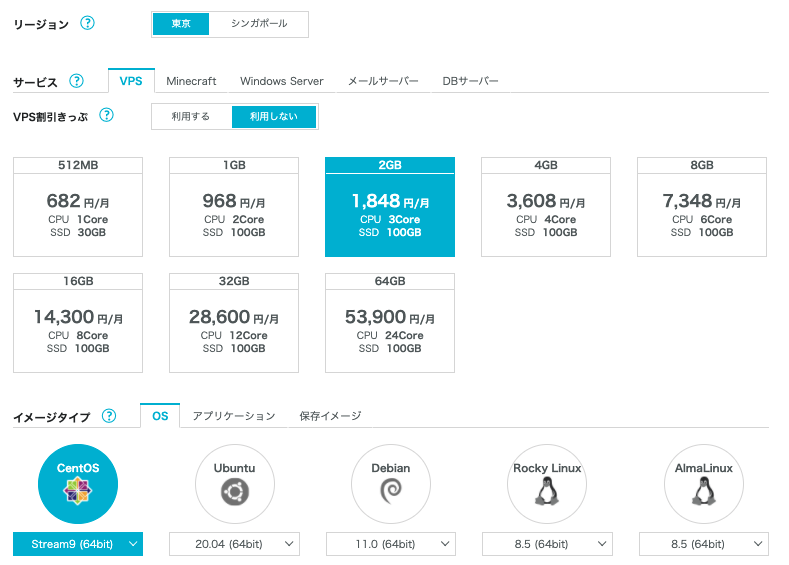Screen dimensions: 789x565
Task: Open the Ubuntu 20.04 (64bit) version dropdown
Action: click(234, 544)
